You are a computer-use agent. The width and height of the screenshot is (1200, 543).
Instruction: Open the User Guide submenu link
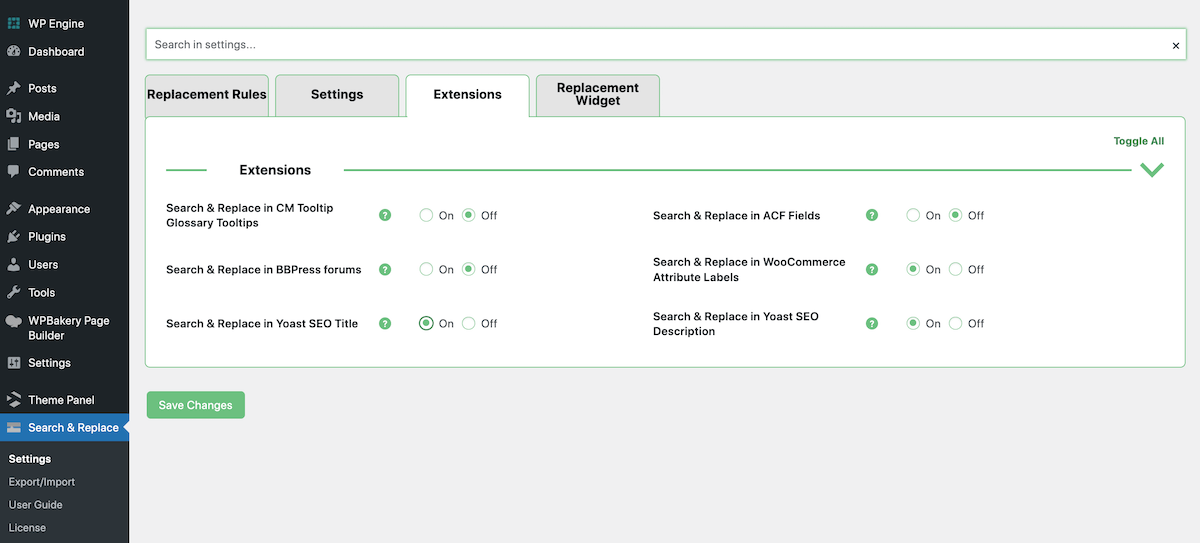click(x=36, y=505)
